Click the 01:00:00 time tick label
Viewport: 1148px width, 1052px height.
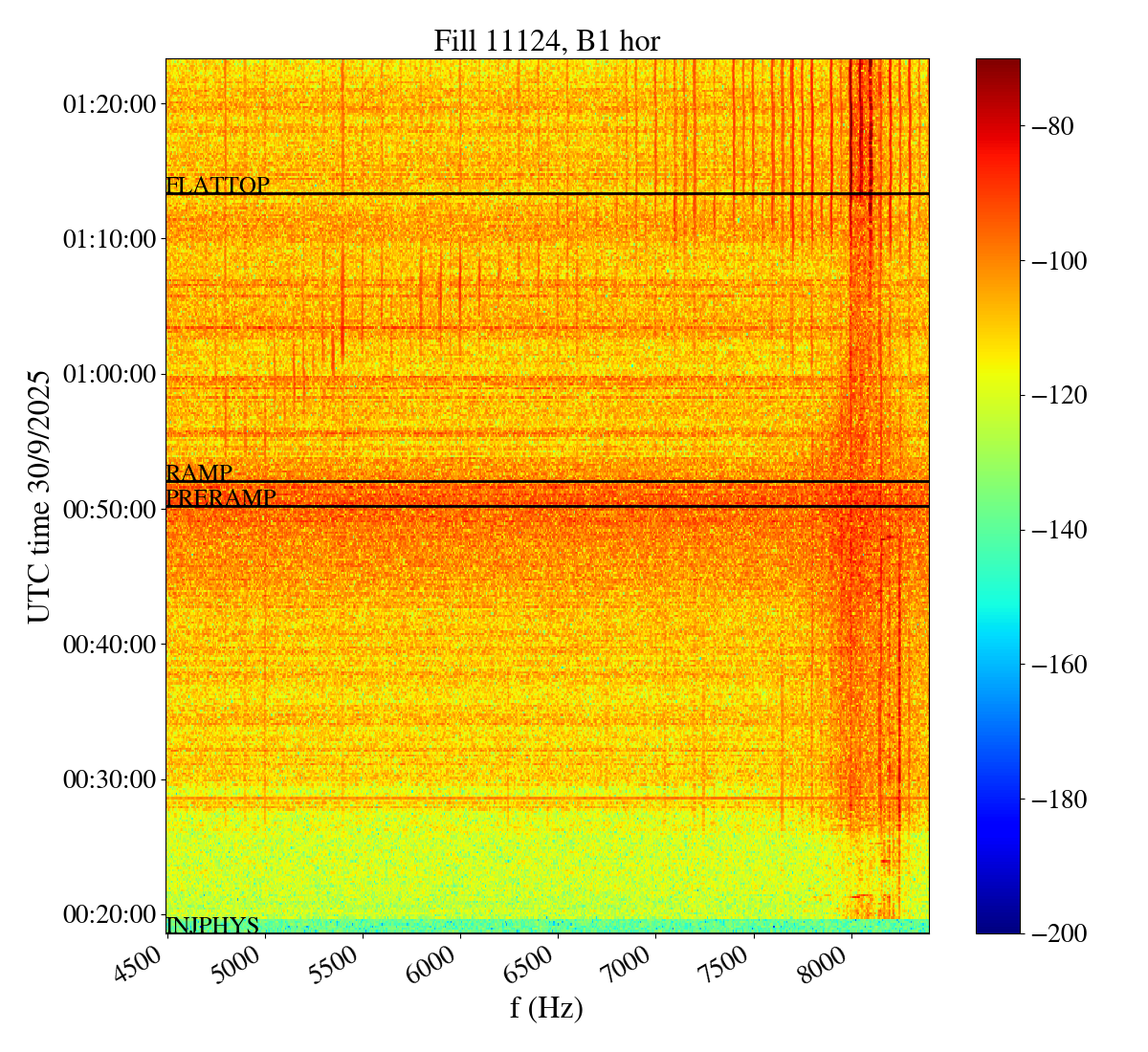coord(108,374)
